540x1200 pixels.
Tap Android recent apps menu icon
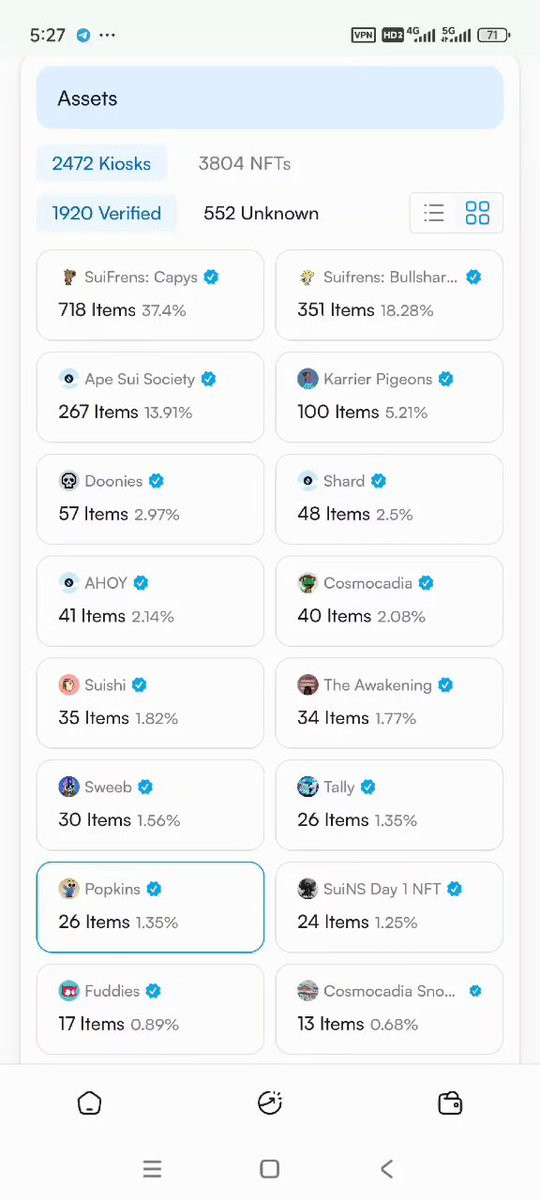[x=152, y=1168]
